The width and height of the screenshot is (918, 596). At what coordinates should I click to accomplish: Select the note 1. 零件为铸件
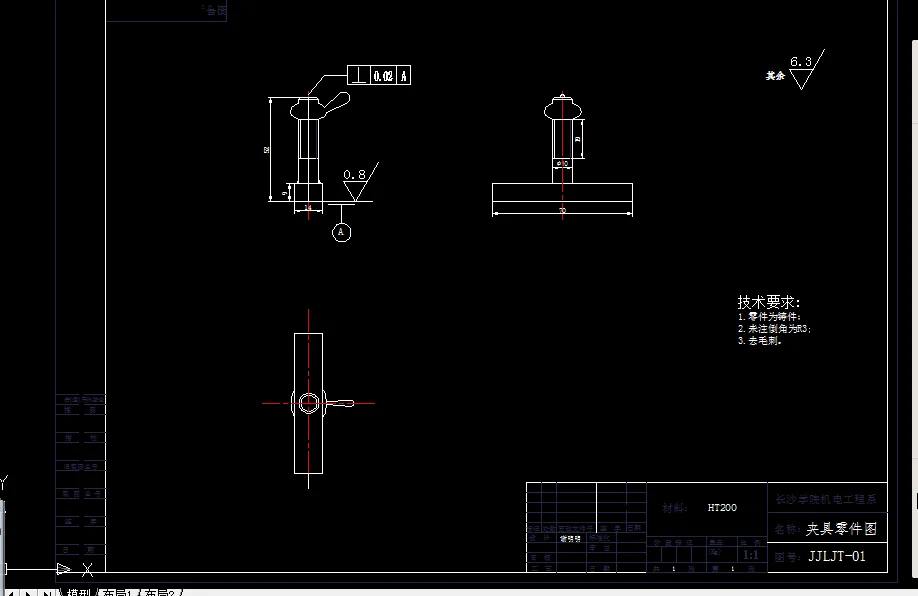click(769, 316)
